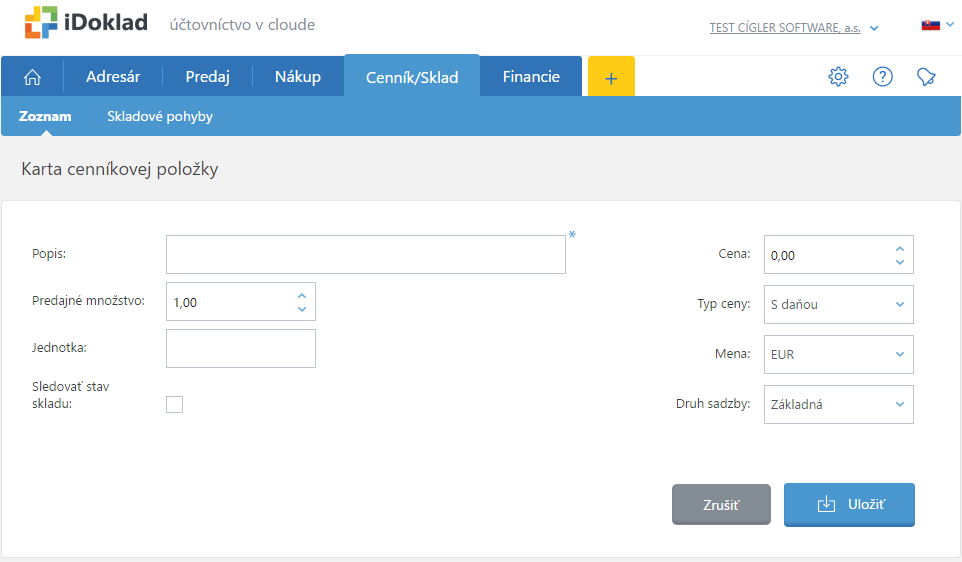
Task: Decrease Predajné množstvo with down arrow
Action: [302, 309]
